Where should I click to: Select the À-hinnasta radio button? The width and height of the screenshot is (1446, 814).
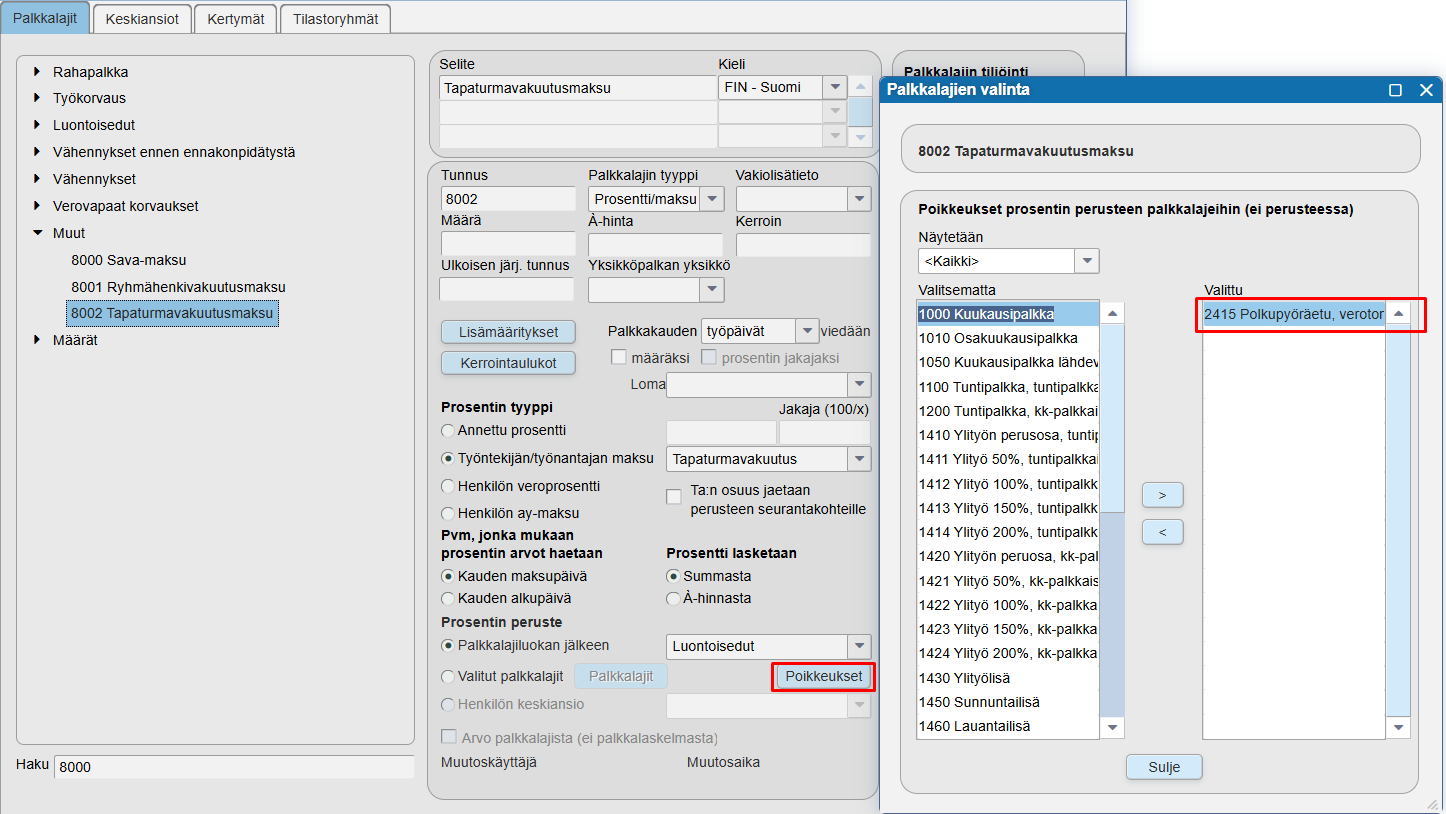pos(673,599)
